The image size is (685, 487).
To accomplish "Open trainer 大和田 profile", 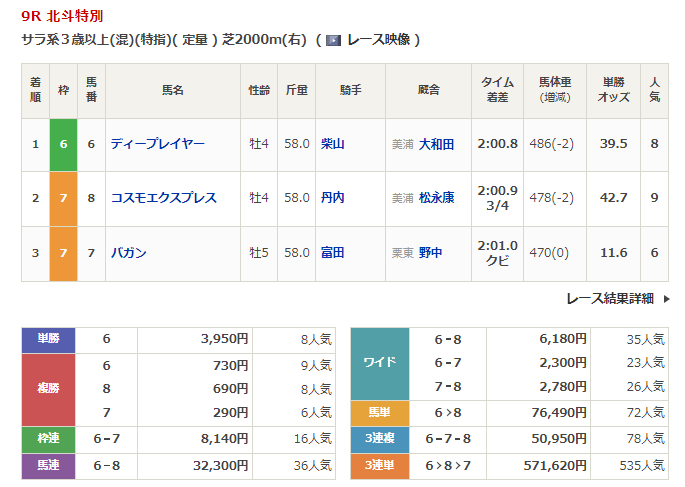I will (x=437, y=144).
